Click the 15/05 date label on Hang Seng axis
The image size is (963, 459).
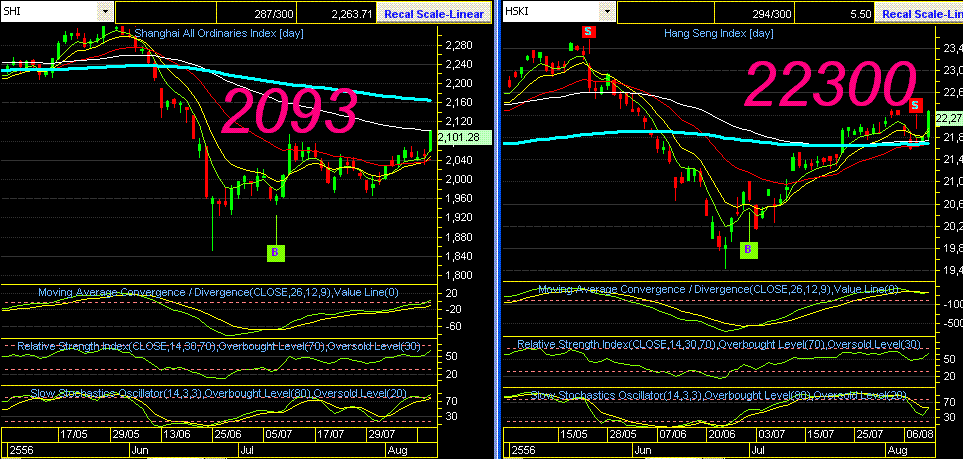(573, 434)
